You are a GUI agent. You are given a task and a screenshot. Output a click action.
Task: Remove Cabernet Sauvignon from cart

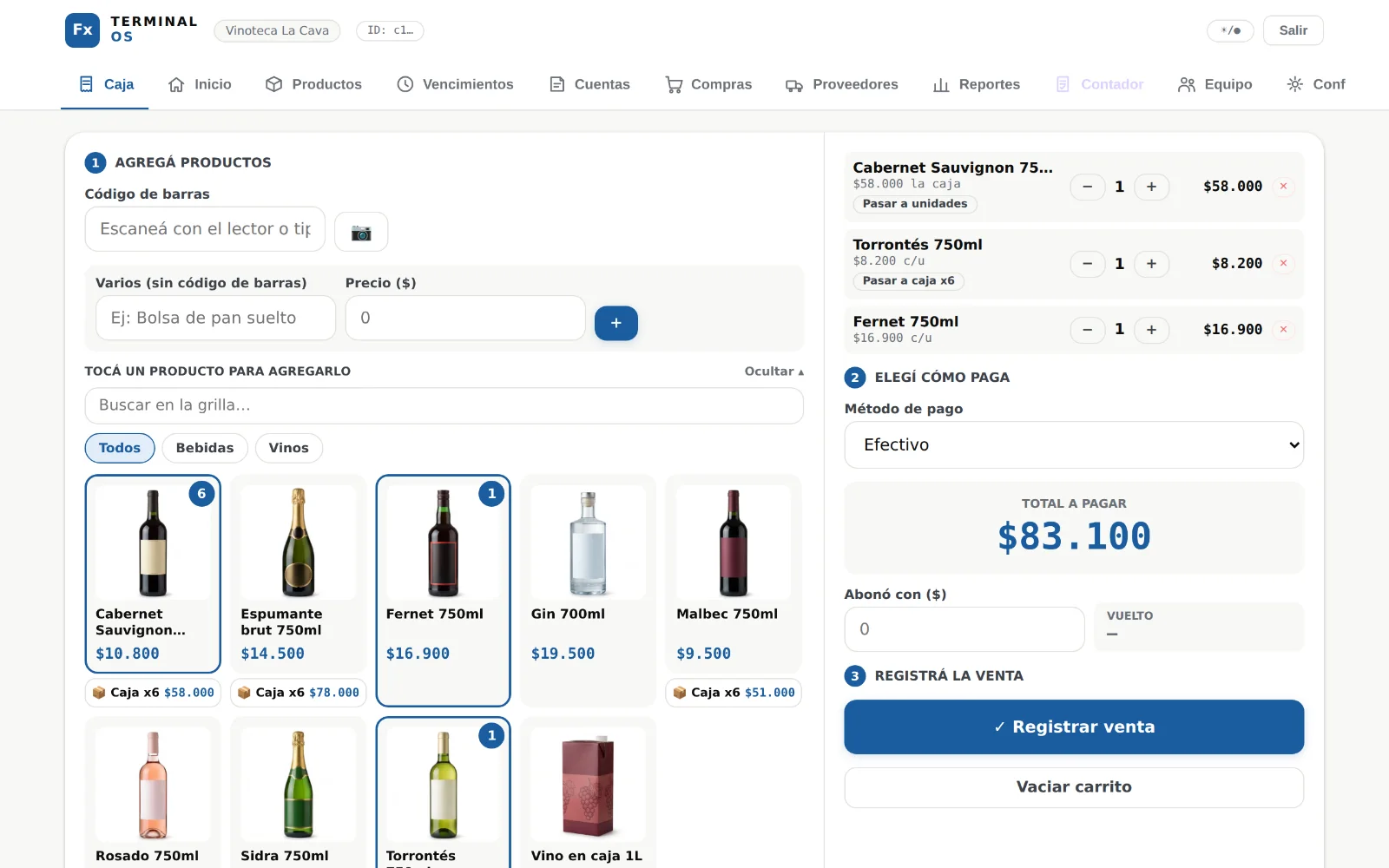click(x=1283, y=187)
